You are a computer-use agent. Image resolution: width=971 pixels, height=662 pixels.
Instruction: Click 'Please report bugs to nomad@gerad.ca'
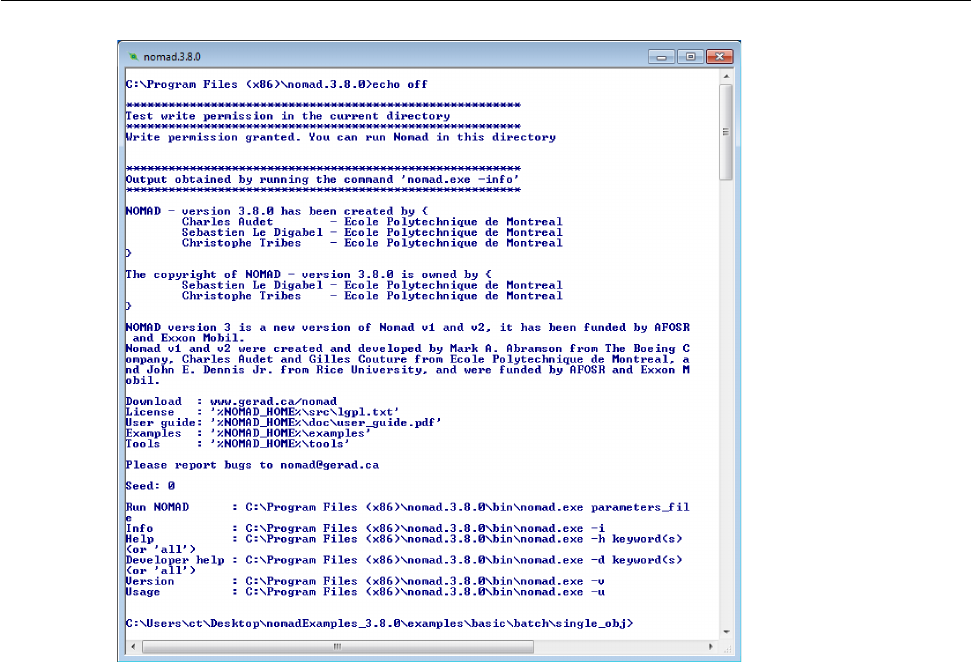tap(252, 465)
